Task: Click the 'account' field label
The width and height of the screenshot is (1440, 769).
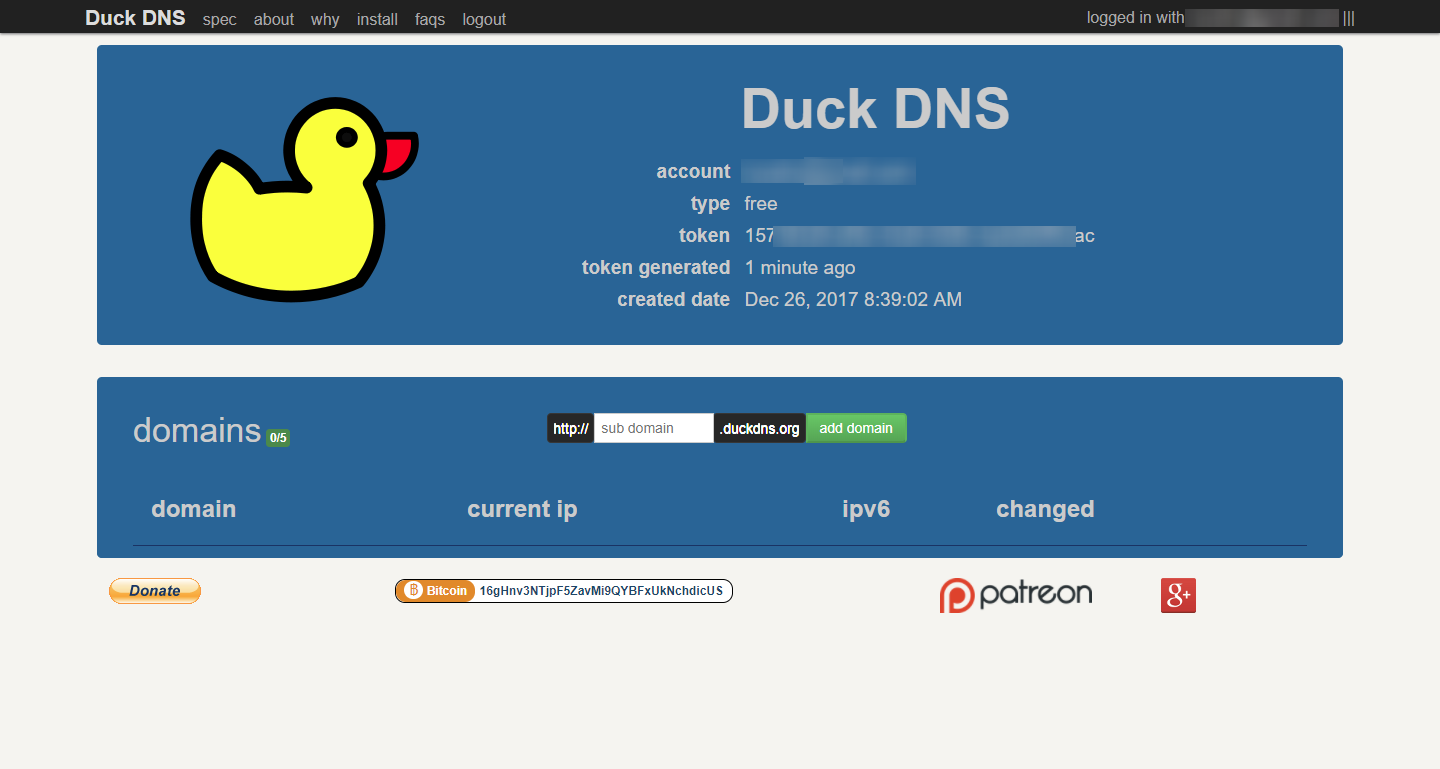Action: click(x=693, y=172)
